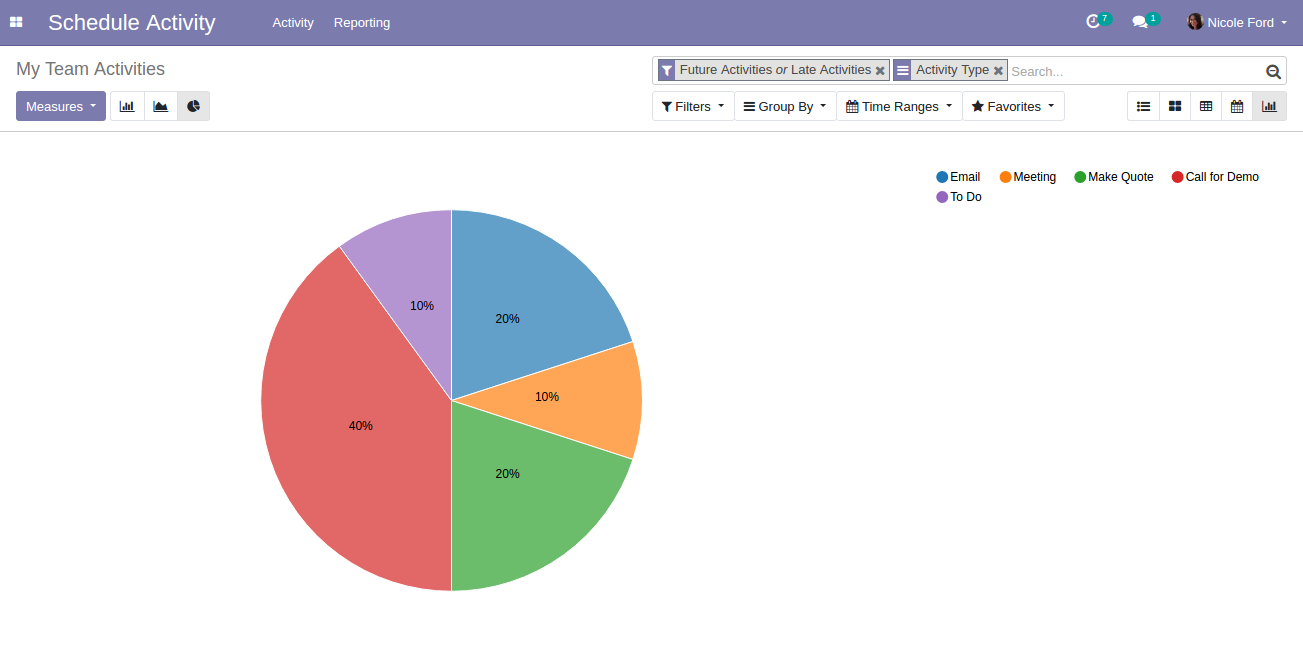Switch to bar chart mode

pos(127,106)
